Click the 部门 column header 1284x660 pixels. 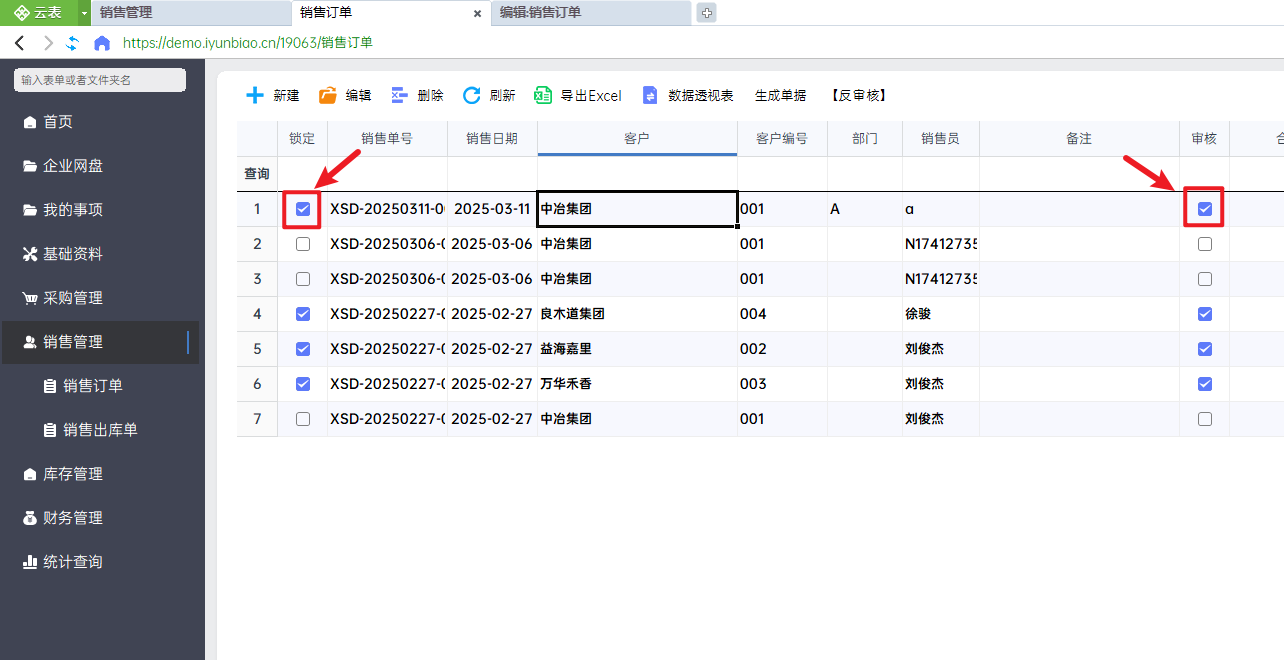tap(865, 139)
